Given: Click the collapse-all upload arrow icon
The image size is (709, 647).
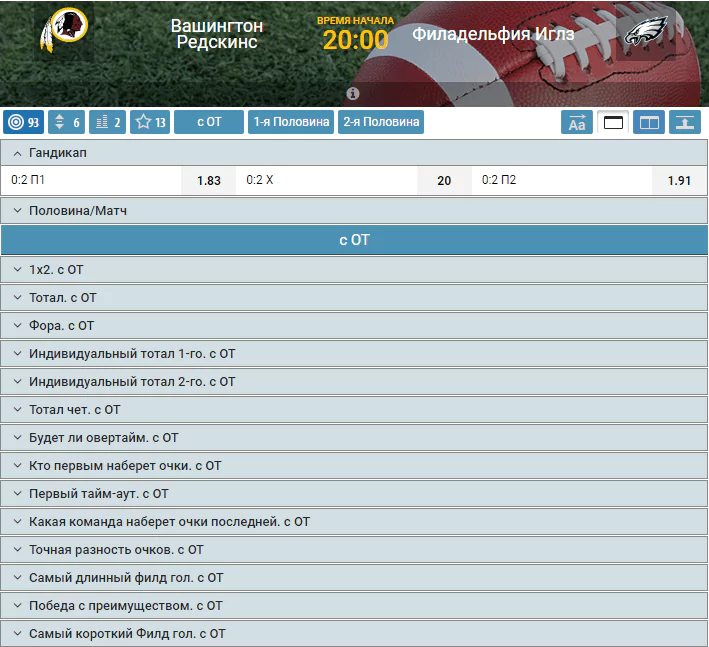Looking at the screenshot, I should click(685, 122).
